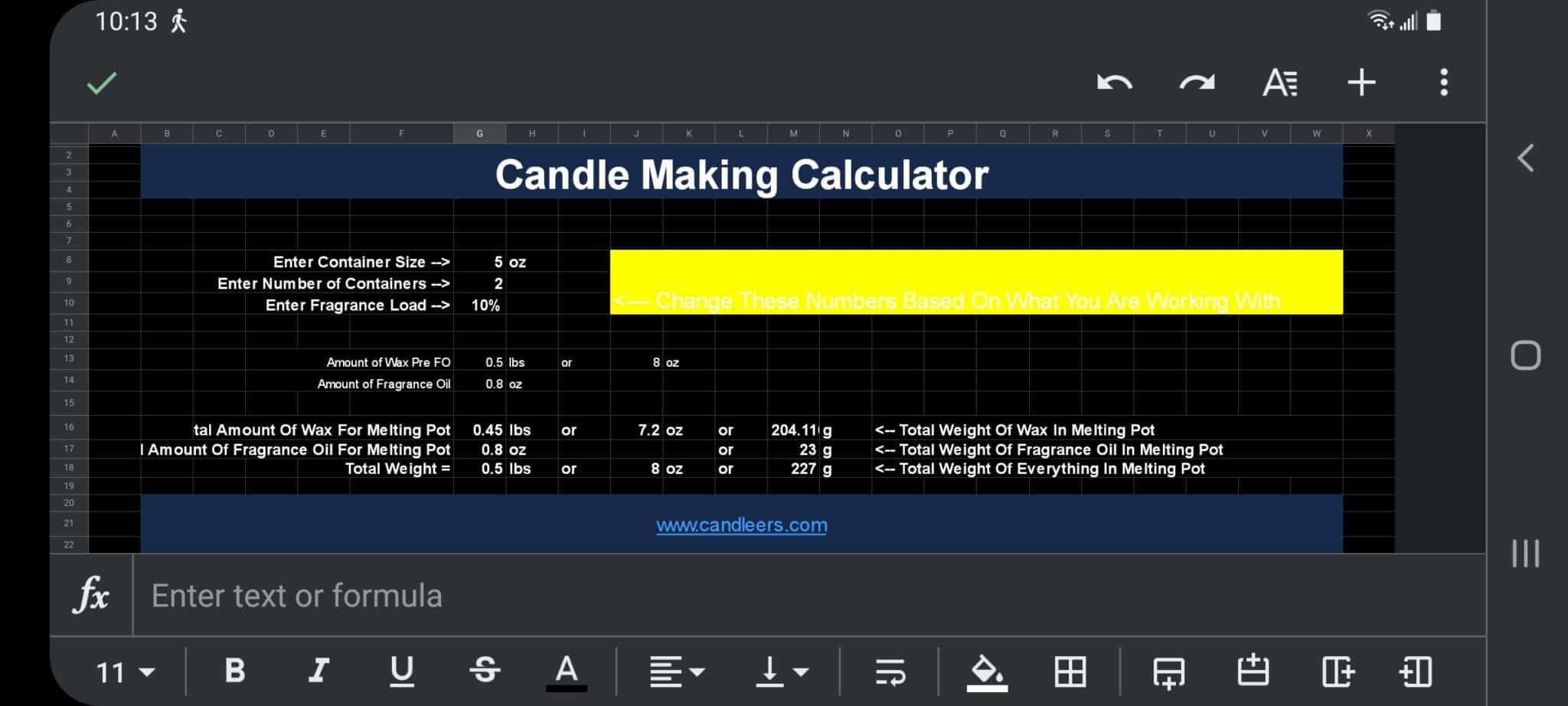Screen dimensions: 1568x706
Task: Select column G header
Action: [479, 133]
